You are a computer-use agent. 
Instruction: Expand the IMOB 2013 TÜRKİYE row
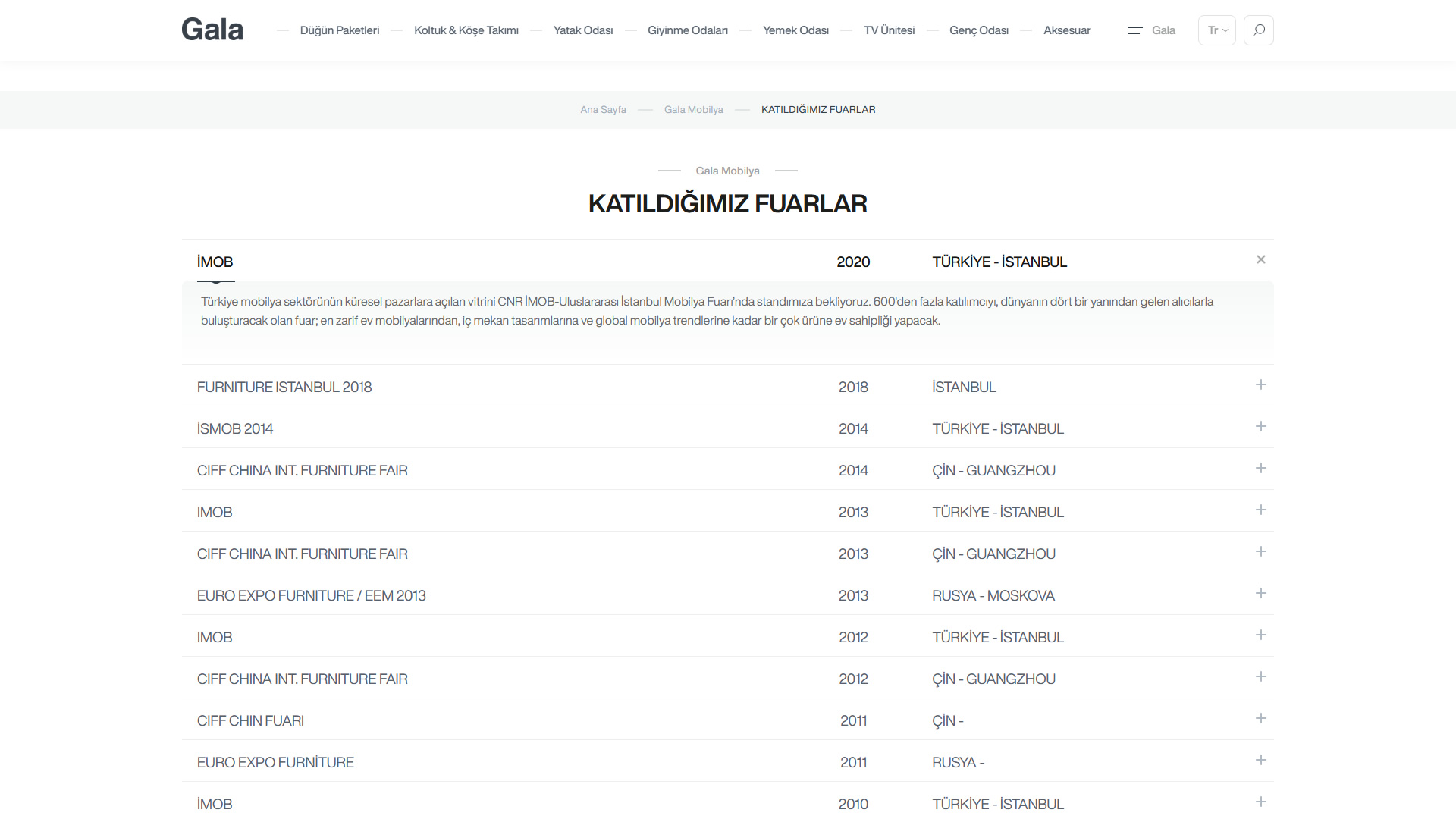(1260, 510)
